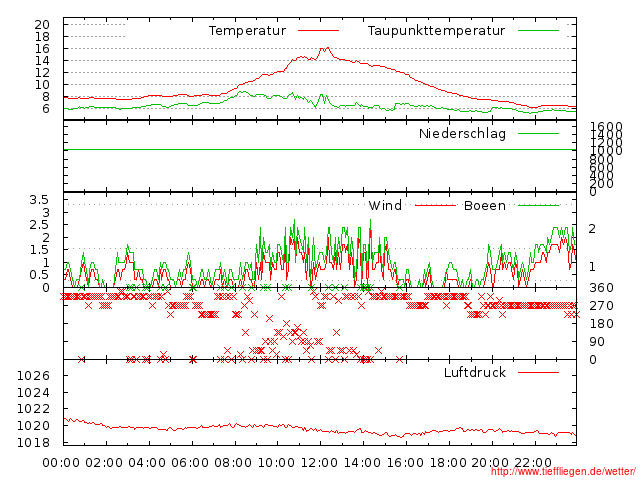Click the 16:00 time axis label
Screen dimensions: 640x480
(405, 463)
